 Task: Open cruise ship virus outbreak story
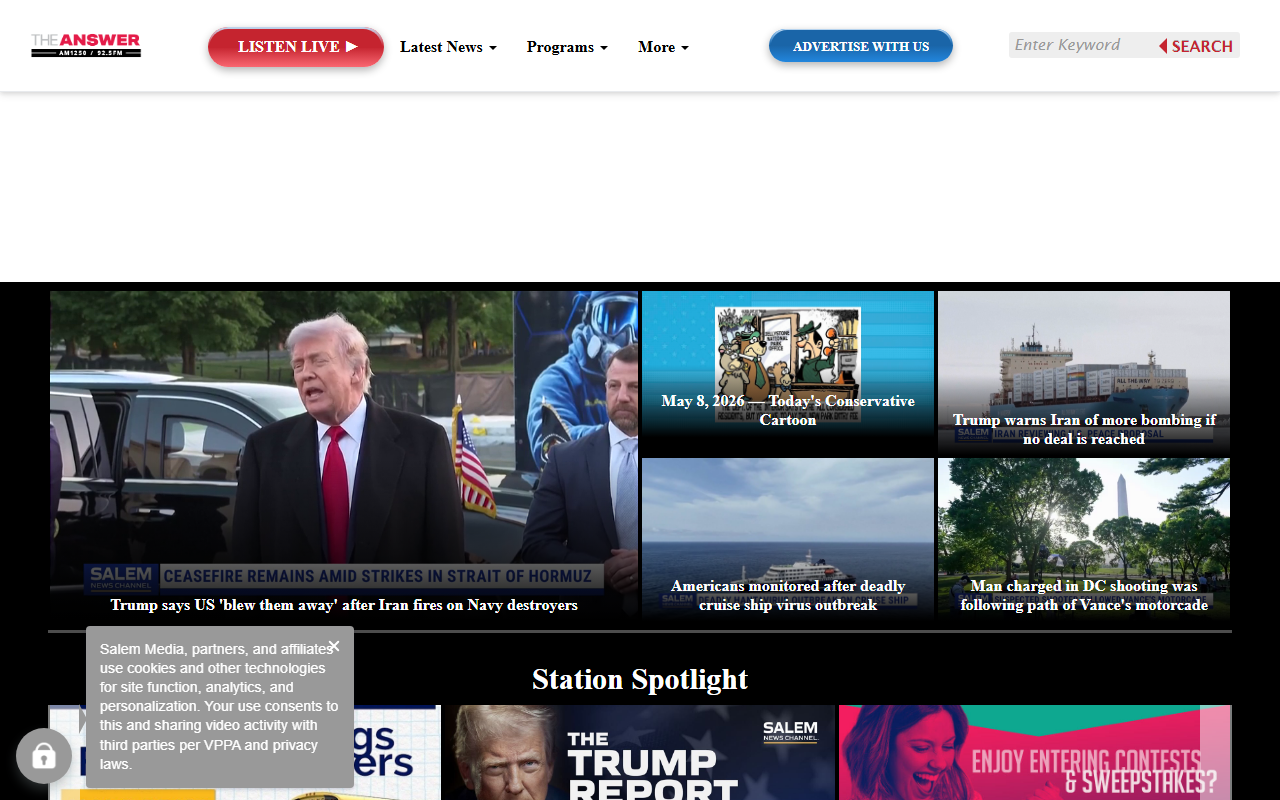[x=788, y=539]
